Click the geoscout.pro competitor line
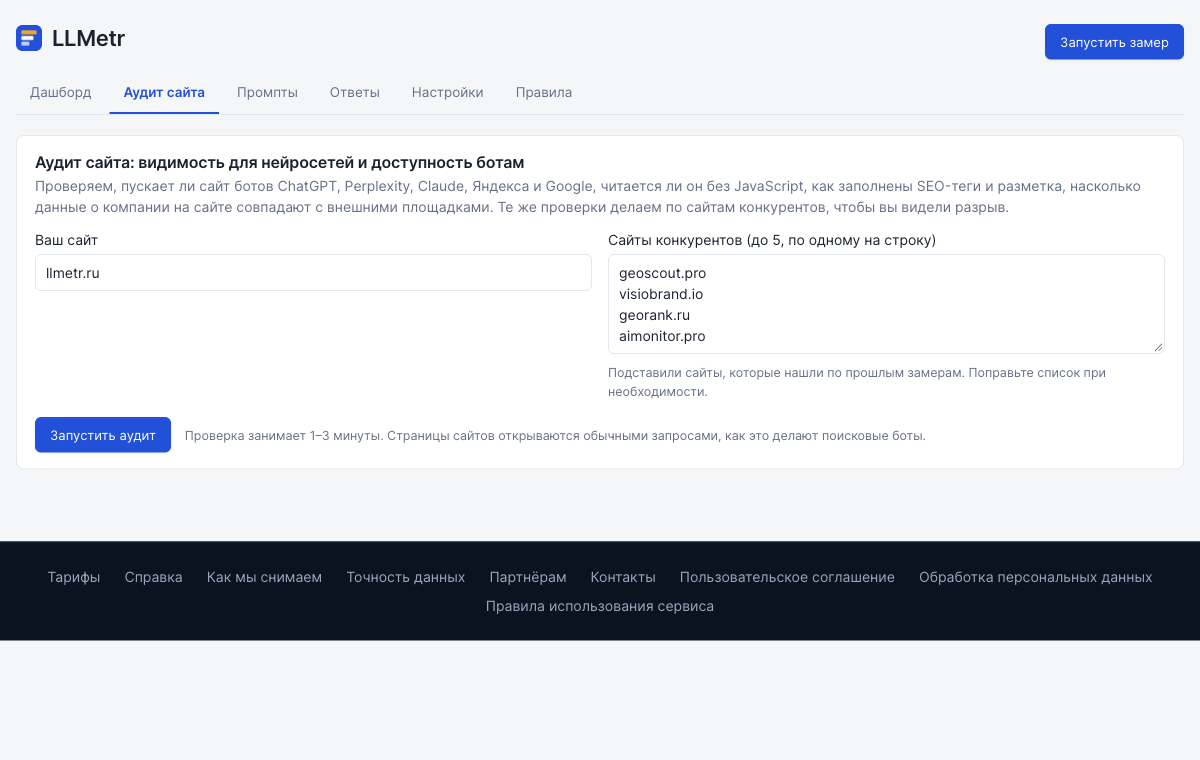Viewport: 1200px width, 760px height. pyautogui.click(x=663, y=273)
